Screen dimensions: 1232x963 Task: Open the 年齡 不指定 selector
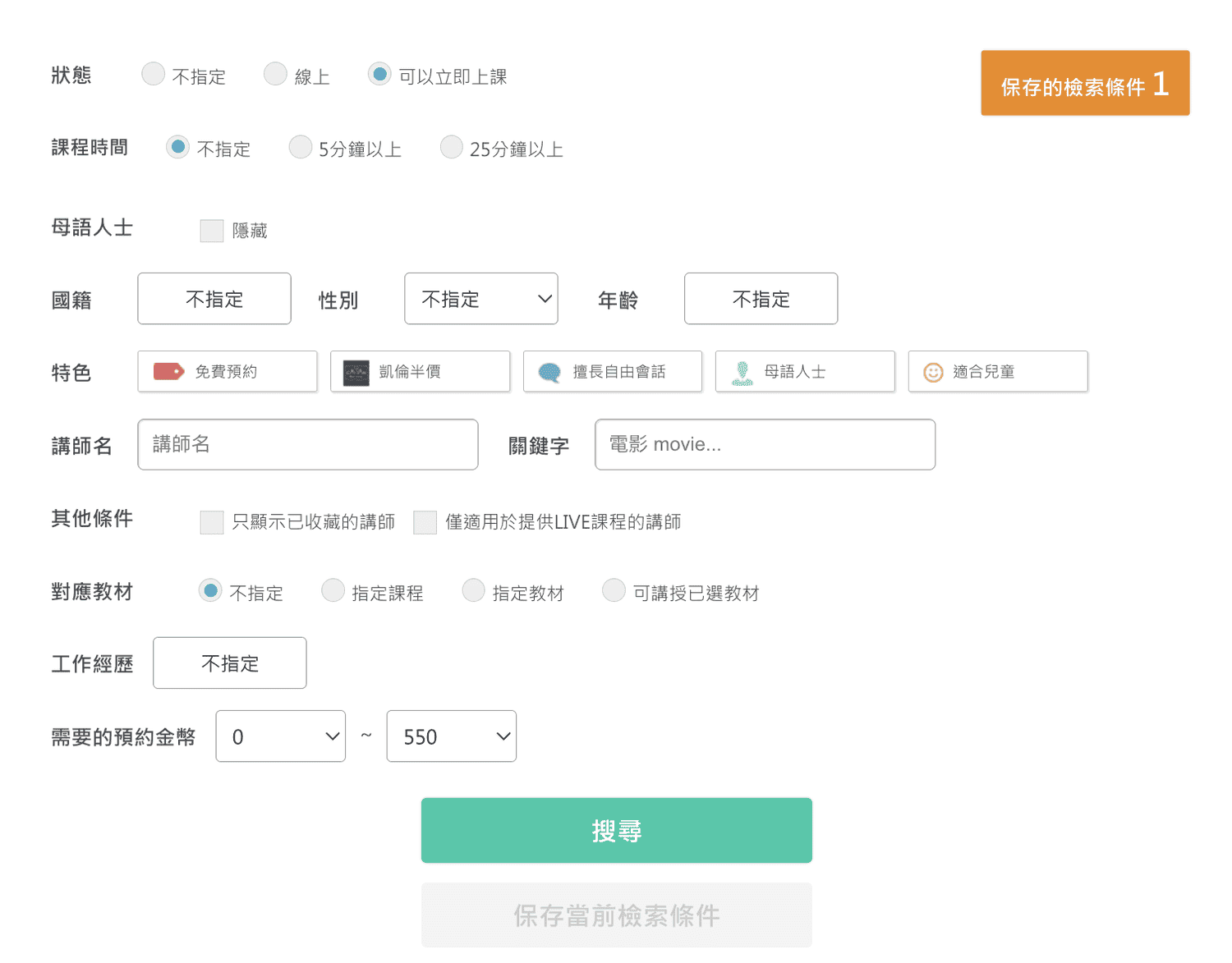pos(761,299)
